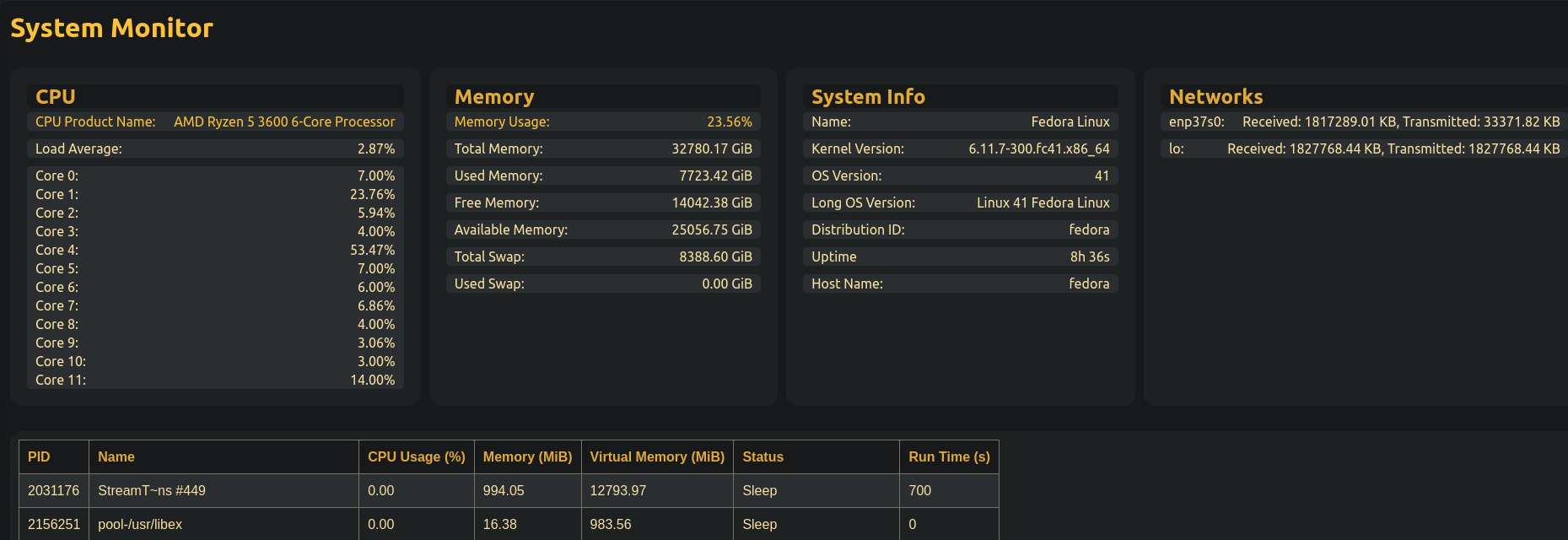The width and height of the screenshot is (1568, 540).
Task: Click the Core 5 usage row
Action: (215, 268)
